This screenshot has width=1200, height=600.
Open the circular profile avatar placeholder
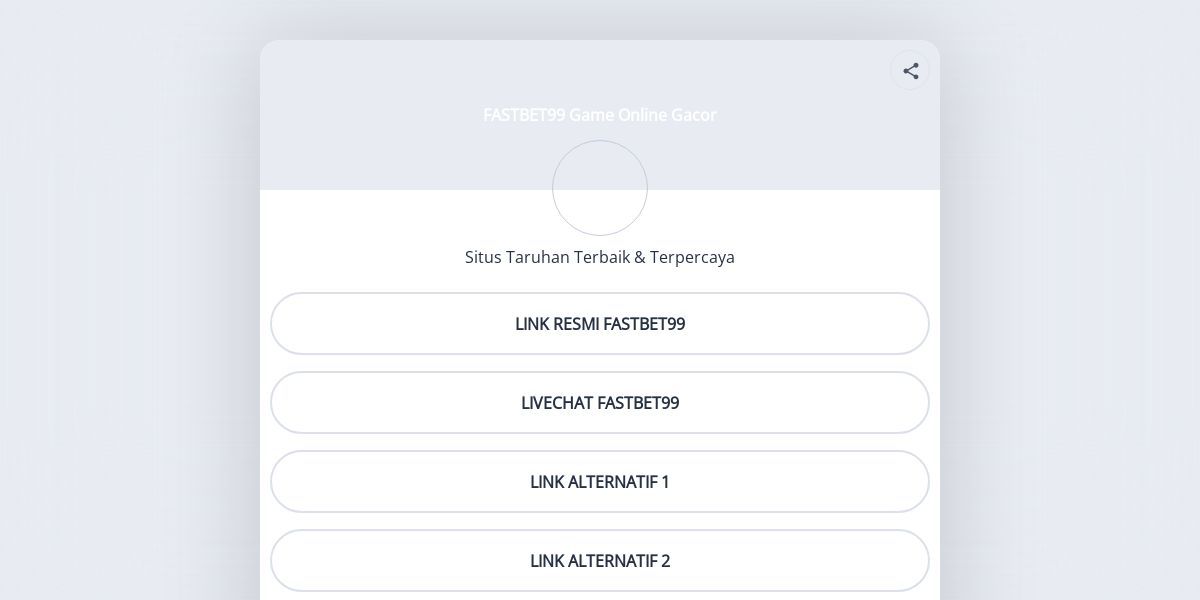pyautogui.click(x=600, y=188)
